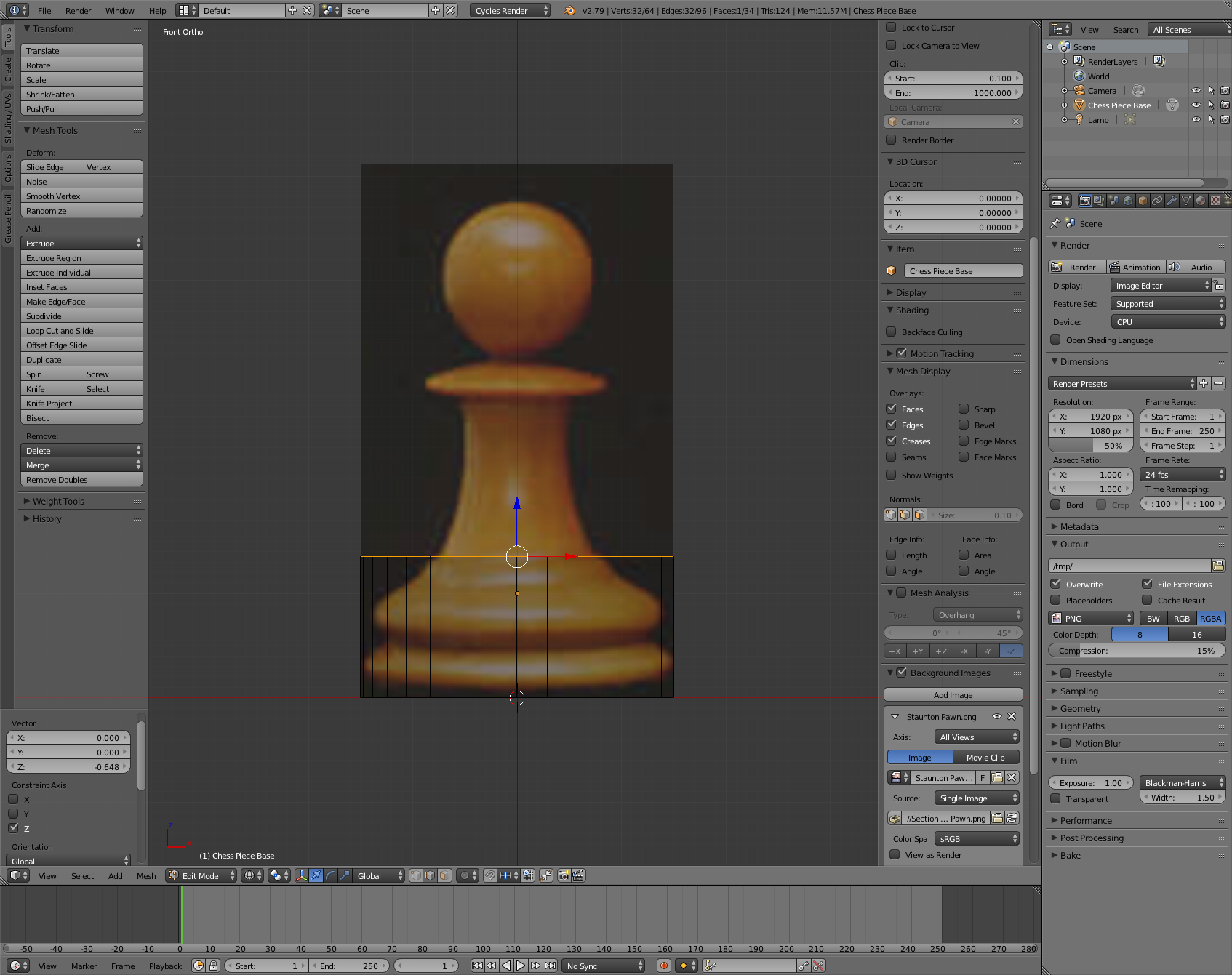Enable the Show Weights checkbox
The image size is (1232, 975).
tap(891, 475)
